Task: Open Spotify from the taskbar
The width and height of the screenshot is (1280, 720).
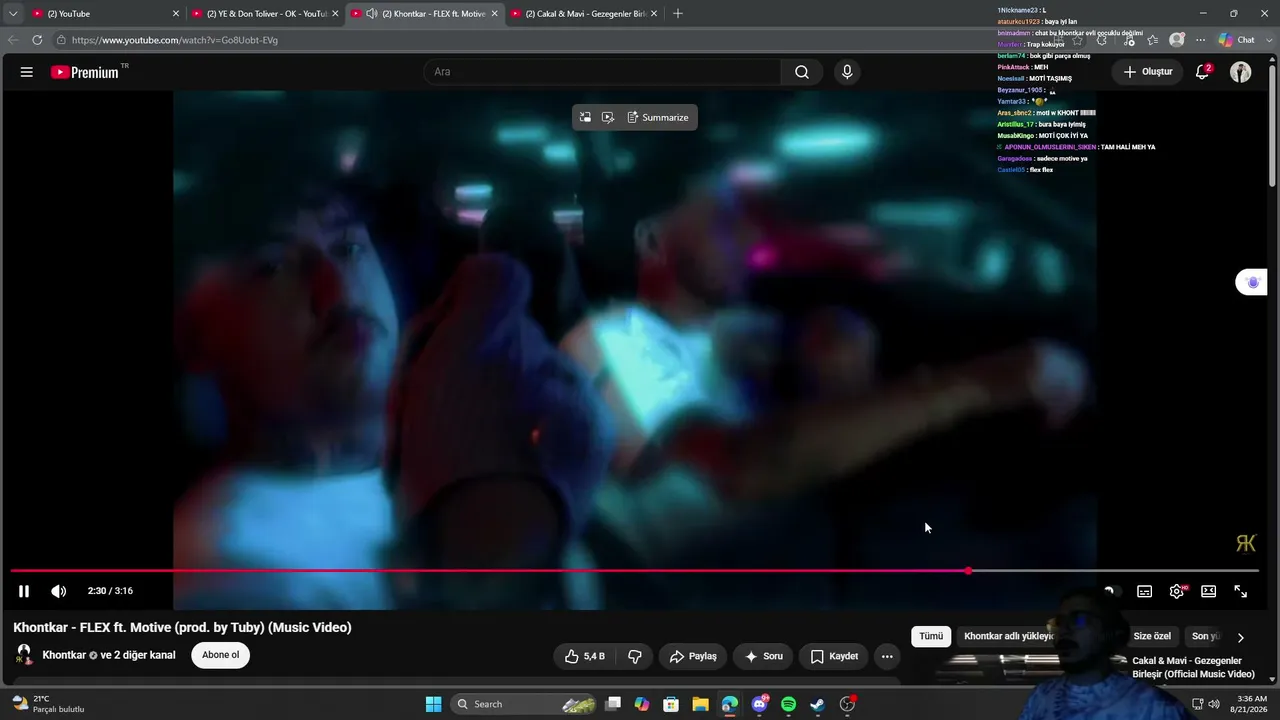Action: click(788, 704)
